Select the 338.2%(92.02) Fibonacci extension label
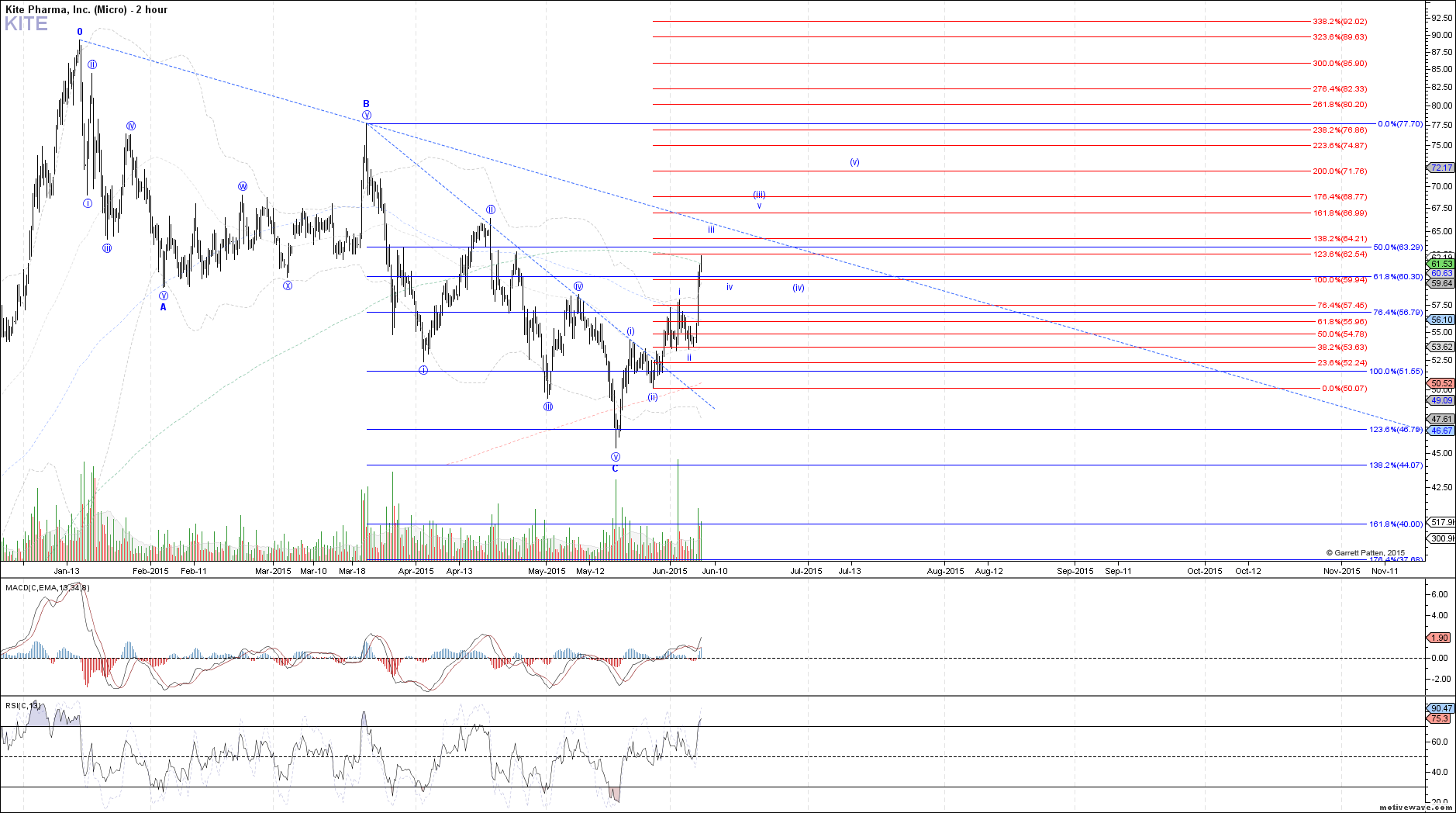The width and height of the screenshot is (1456, 813). pos(1340,22)
